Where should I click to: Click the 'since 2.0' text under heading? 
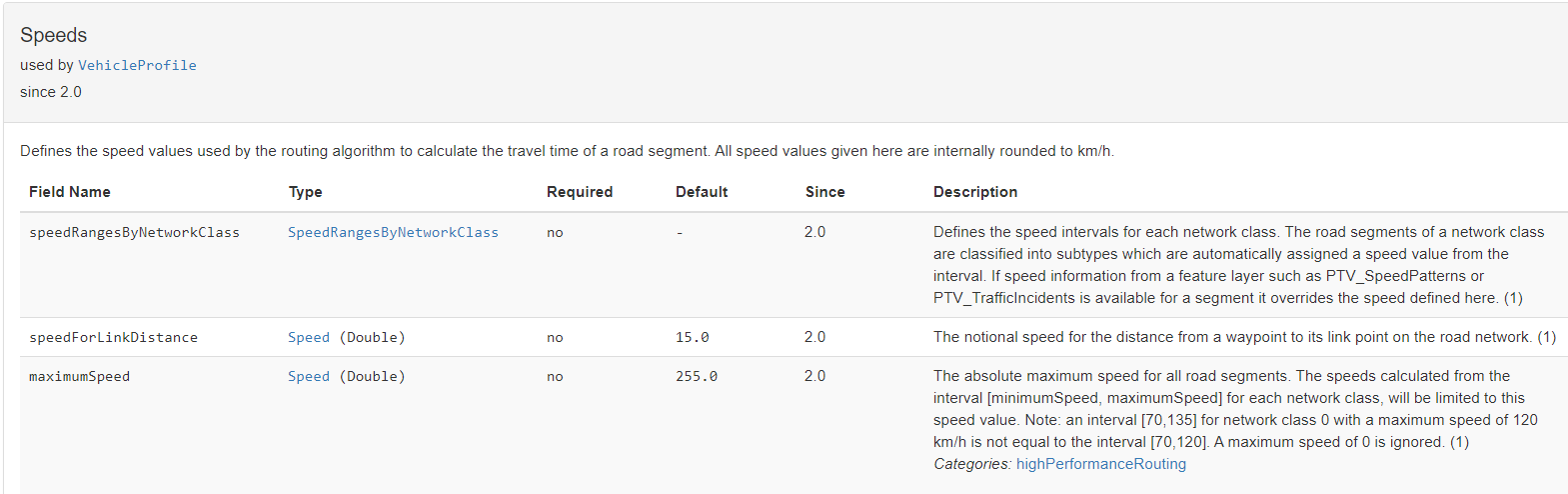pos(51,92)
